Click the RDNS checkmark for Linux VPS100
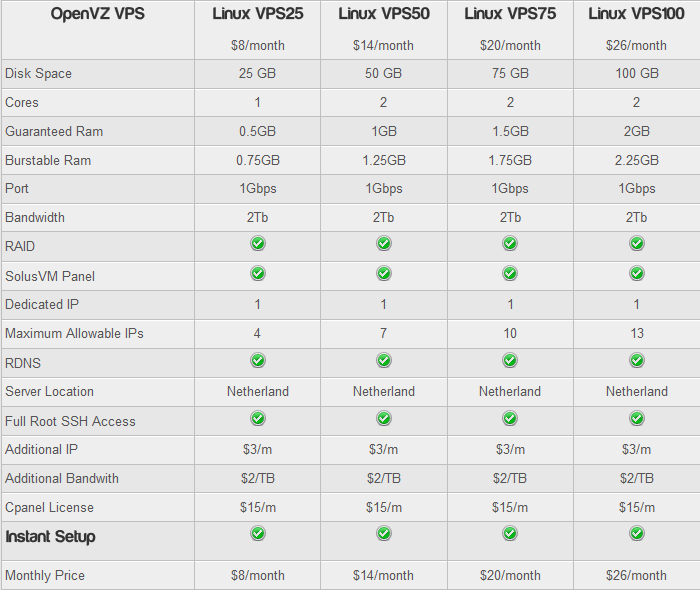The width and height of the screenshot is (700, 590). pos(636,360)
